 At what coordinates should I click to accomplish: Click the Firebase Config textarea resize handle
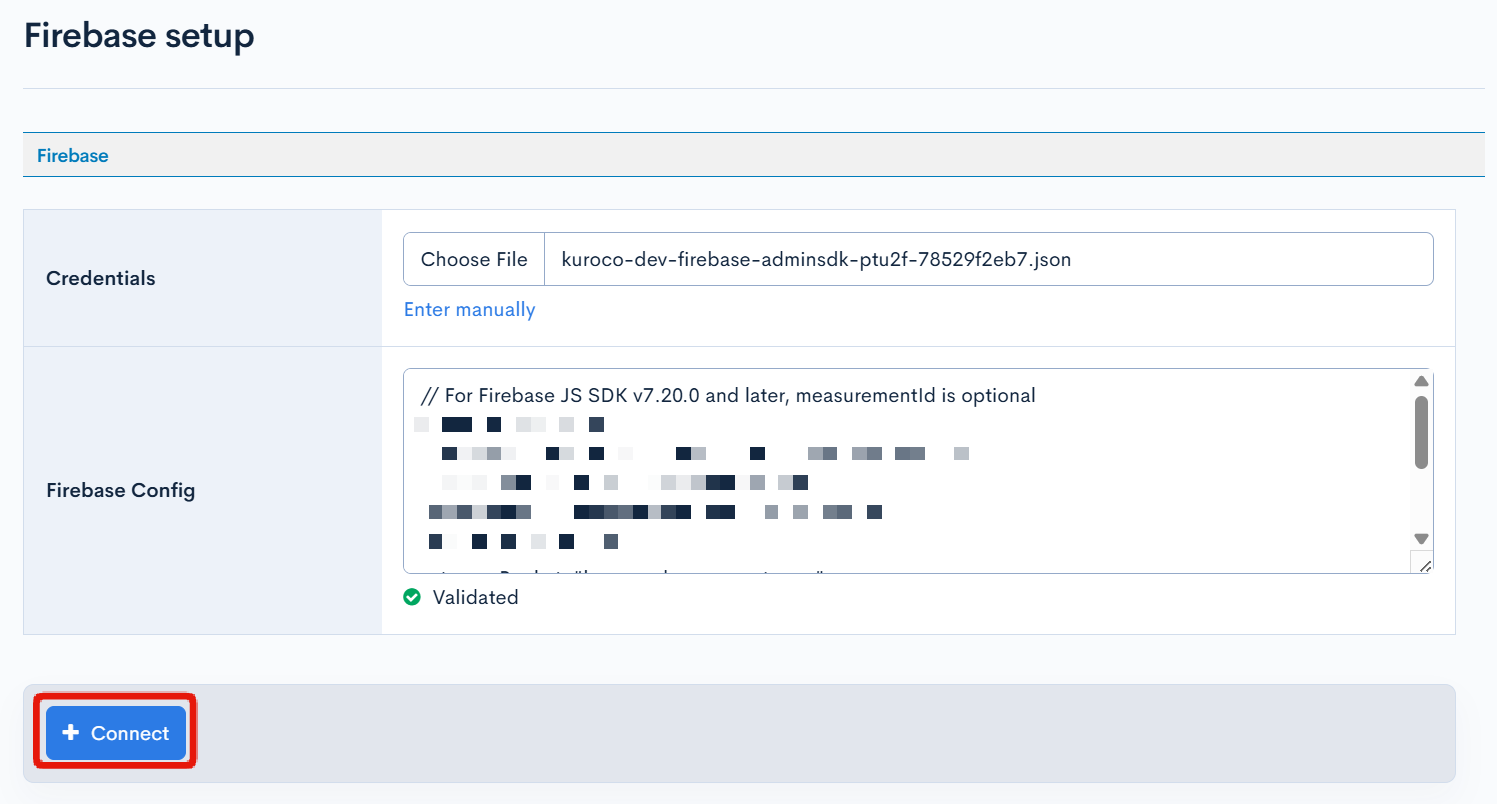point(1423,564)
